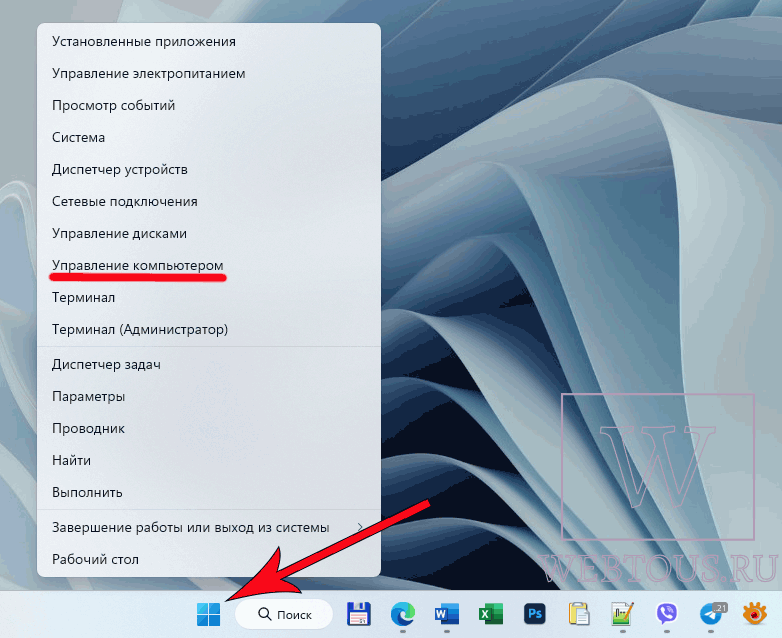Open Telegram with the unread badge
The image size is (782, 638).
tap(712, 614)
